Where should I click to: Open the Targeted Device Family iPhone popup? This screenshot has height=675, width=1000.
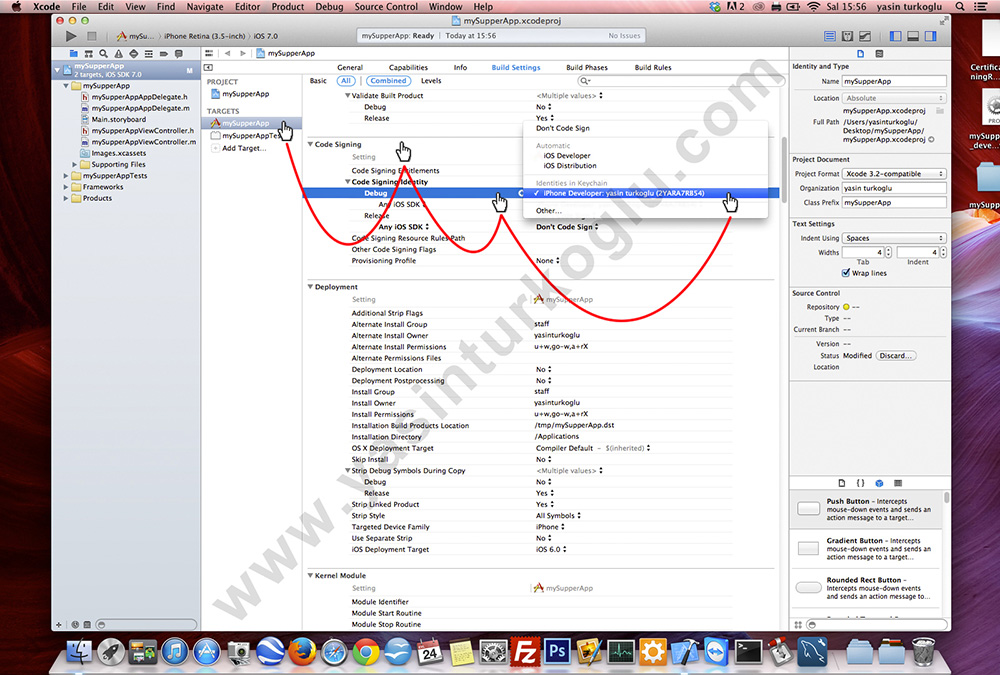[x=550, y=527]
